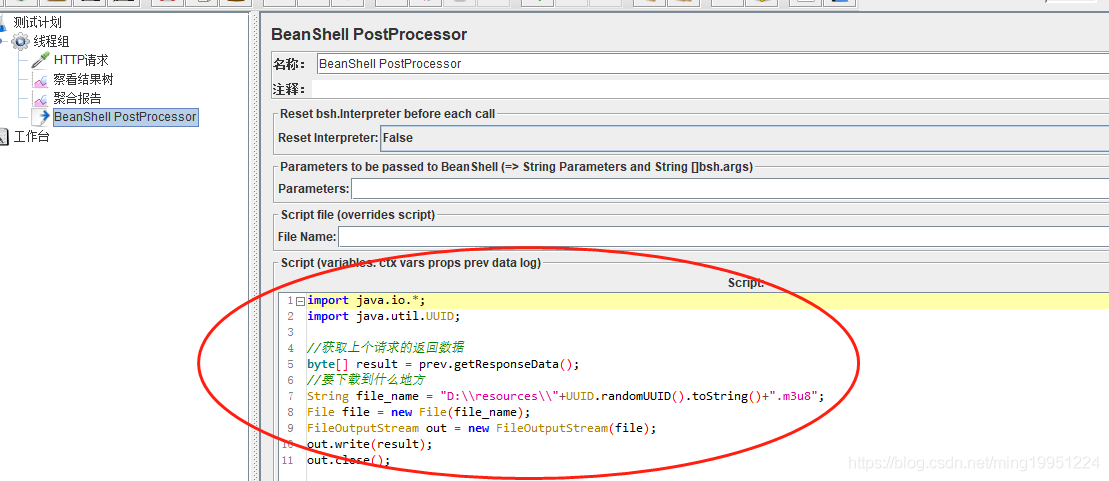The image size is (1109, 481).
Task: Open the Reset Interpreter dropdown showing False
Action: 744,138
